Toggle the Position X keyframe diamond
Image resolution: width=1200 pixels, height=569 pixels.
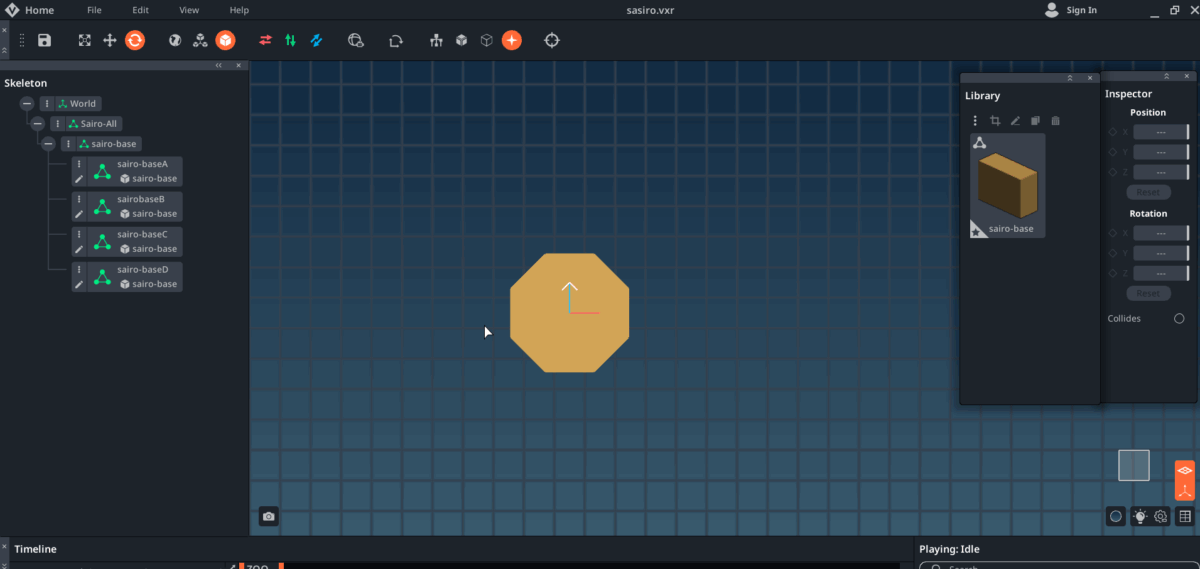coord(1113,132)
